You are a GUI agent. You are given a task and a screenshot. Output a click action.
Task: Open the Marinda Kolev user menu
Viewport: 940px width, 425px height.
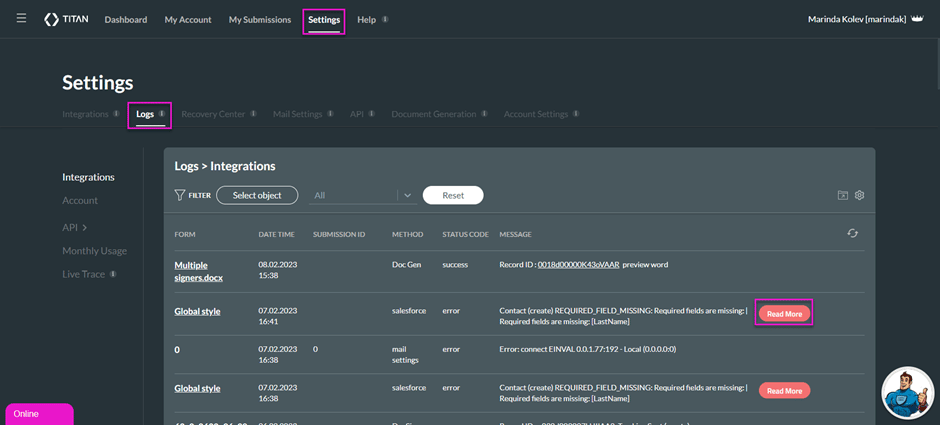pos(856,20)
